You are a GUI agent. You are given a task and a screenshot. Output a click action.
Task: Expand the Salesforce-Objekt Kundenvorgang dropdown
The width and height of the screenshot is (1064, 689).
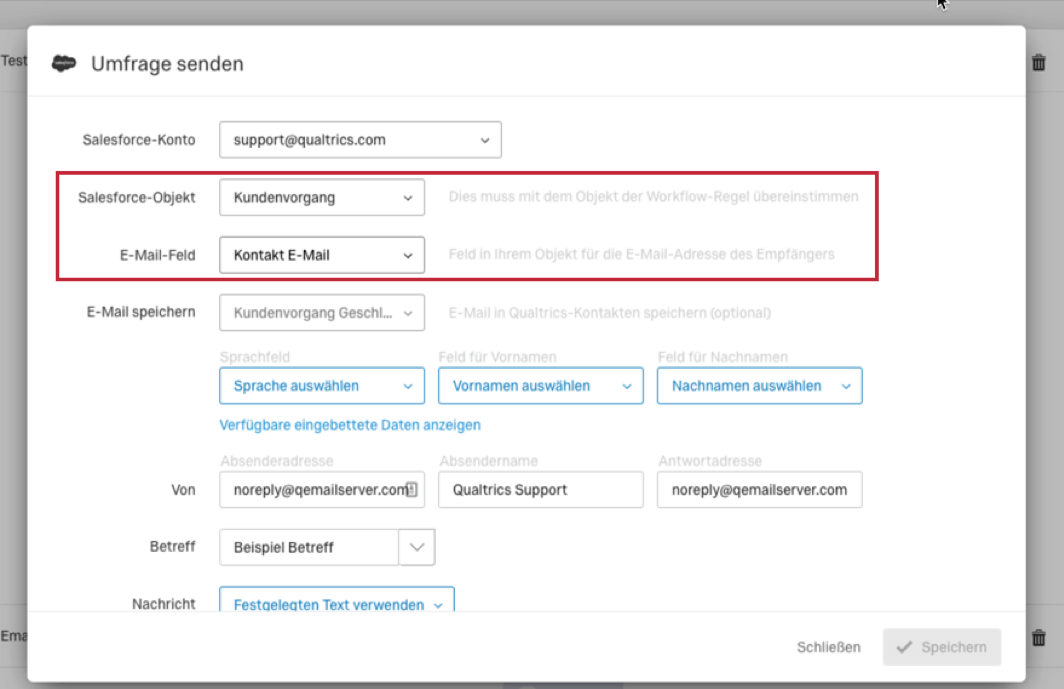(x=322, y=198)
